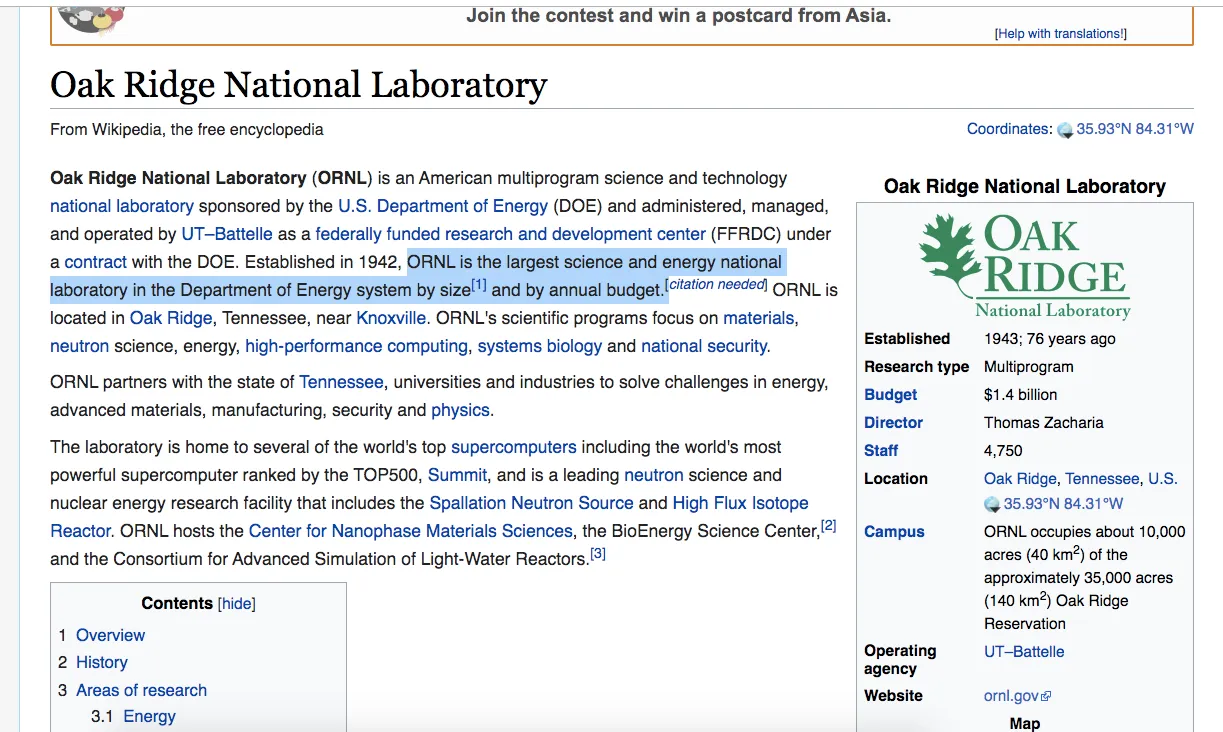
Task: Open the top-right coordinates 35.93°N 84.31°W
Action: coord(1135,129)
